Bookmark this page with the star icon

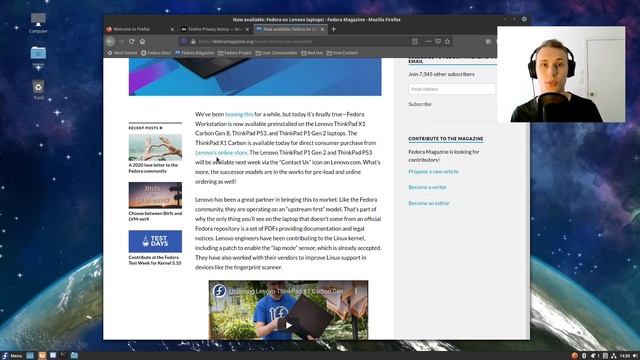pyautogui.click(x=447, y=41)
